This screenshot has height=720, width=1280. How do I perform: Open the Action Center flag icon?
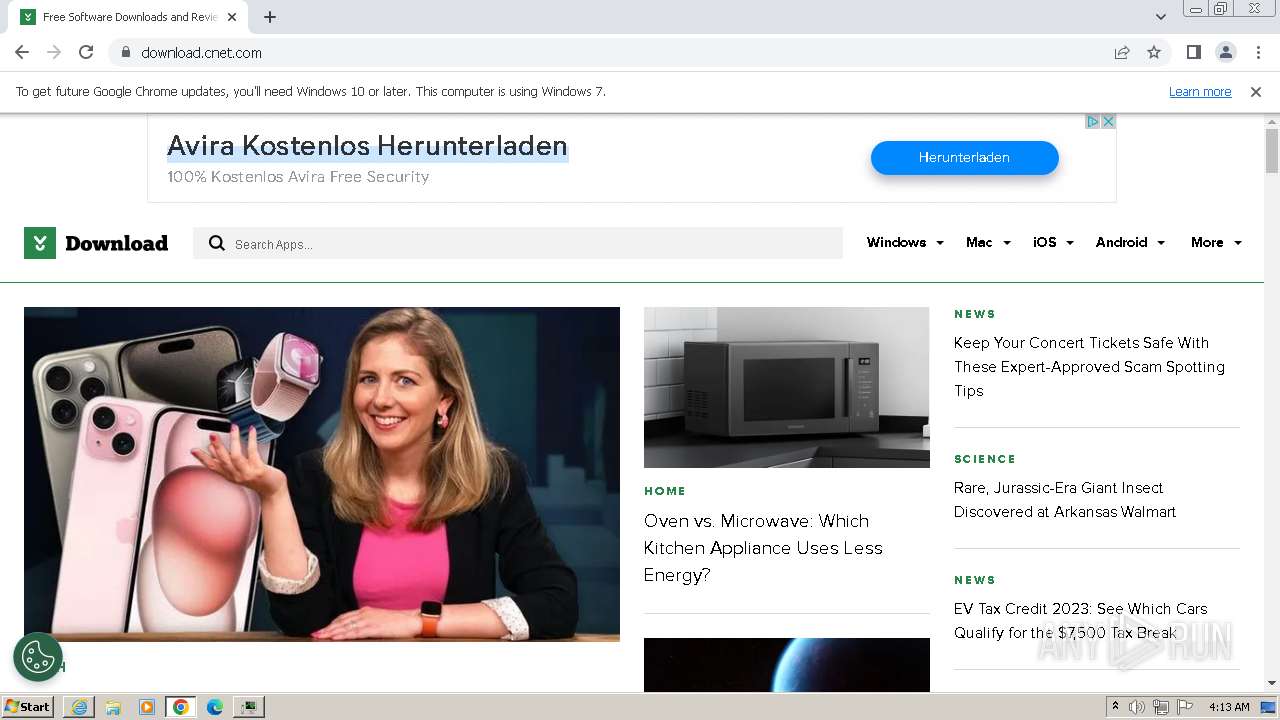1185,707
